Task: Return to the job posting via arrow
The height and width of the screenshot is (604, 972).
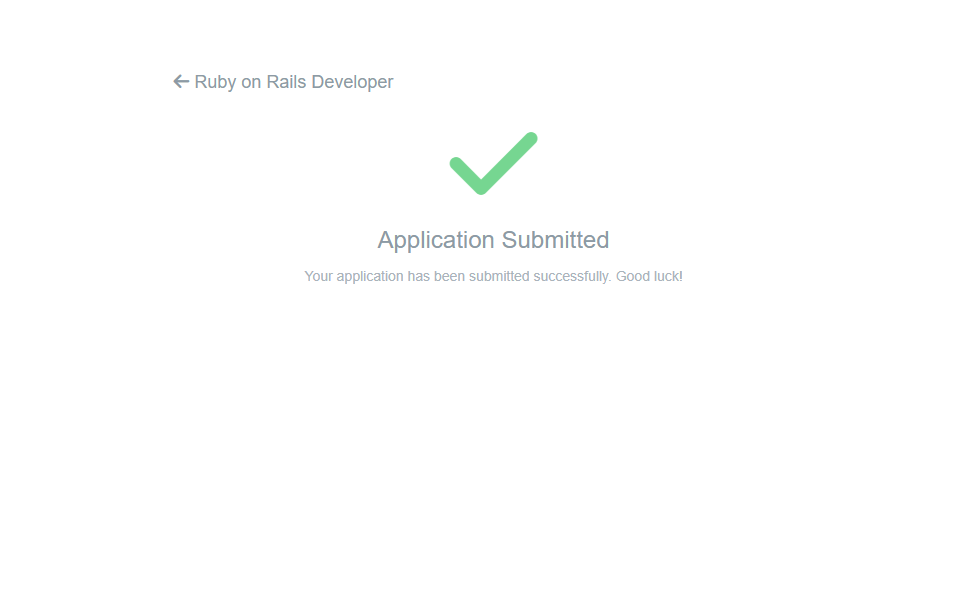Action: click(x=181, y=82)
